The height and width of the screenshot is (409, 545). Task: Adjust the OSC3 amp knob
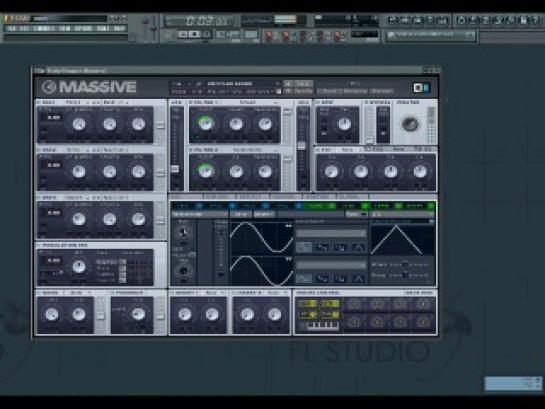pyautogui.click(x=139, y=219)
